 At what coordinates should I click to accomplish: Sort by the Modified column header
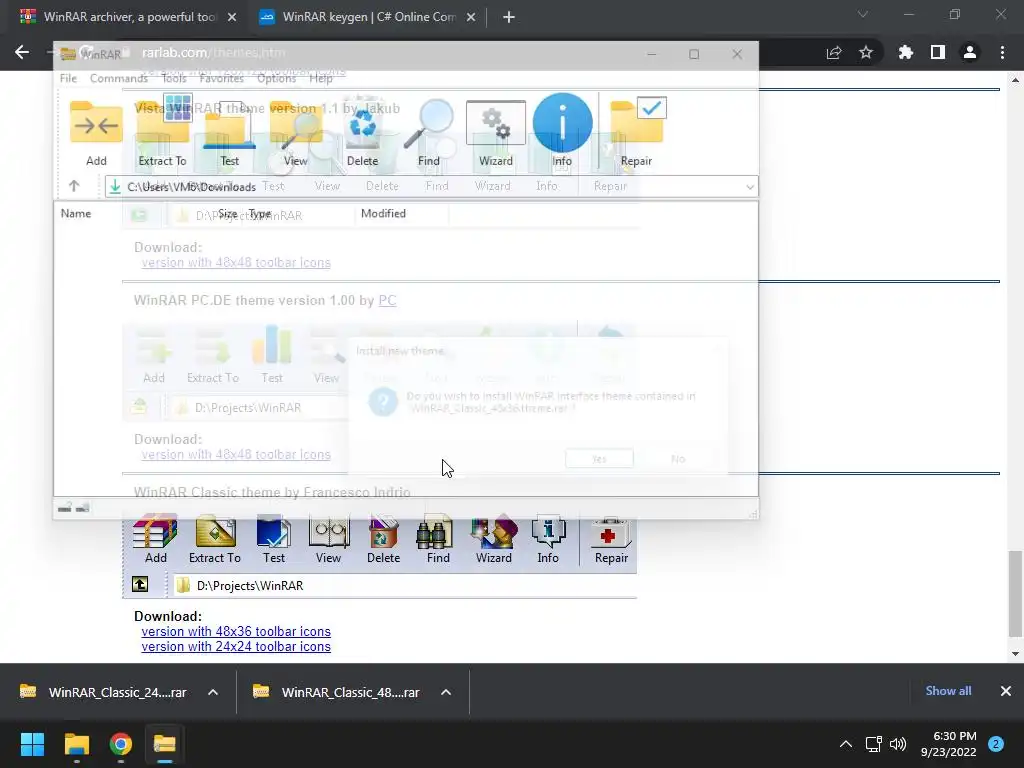pos(383,214)
